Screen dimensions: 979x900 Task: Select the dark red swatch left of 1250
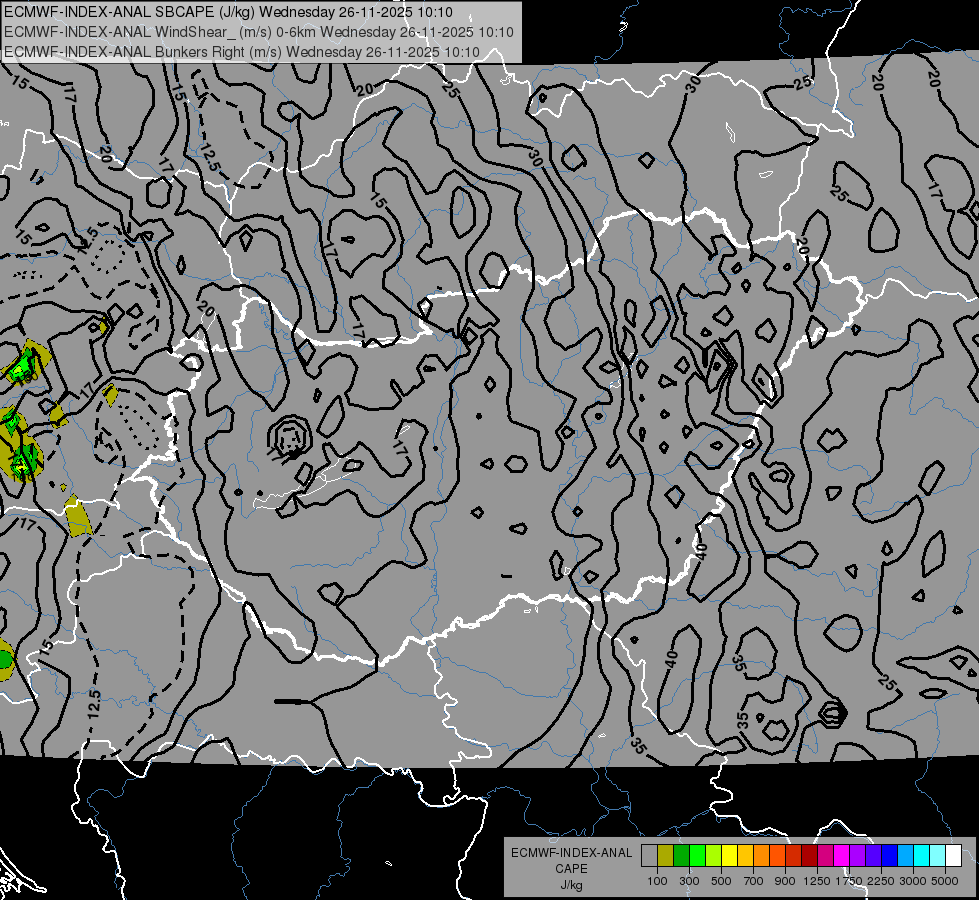coord(810,856)
